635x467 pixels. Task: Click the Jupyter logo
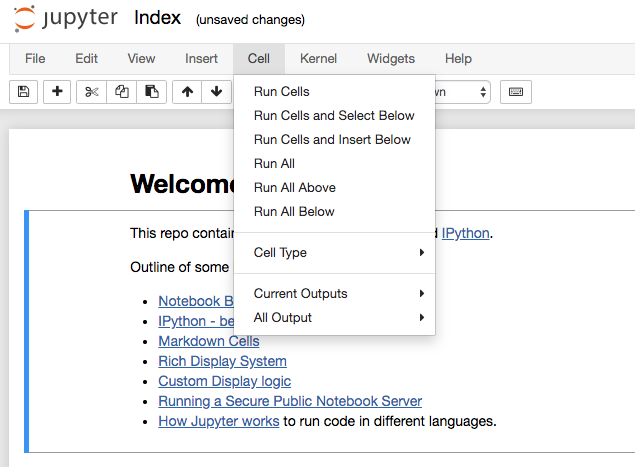(66, 18)
